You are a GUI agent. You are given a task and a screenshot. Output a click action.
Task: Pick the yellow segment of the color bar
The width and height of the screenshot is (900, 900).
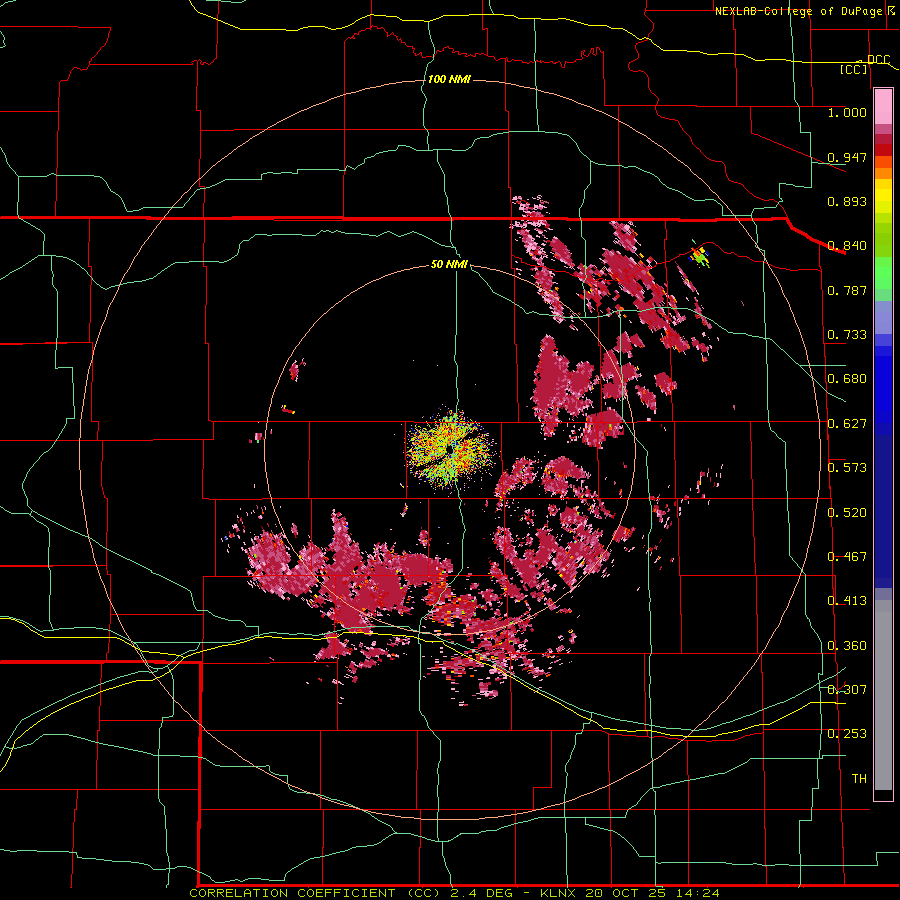click(883, 196)
